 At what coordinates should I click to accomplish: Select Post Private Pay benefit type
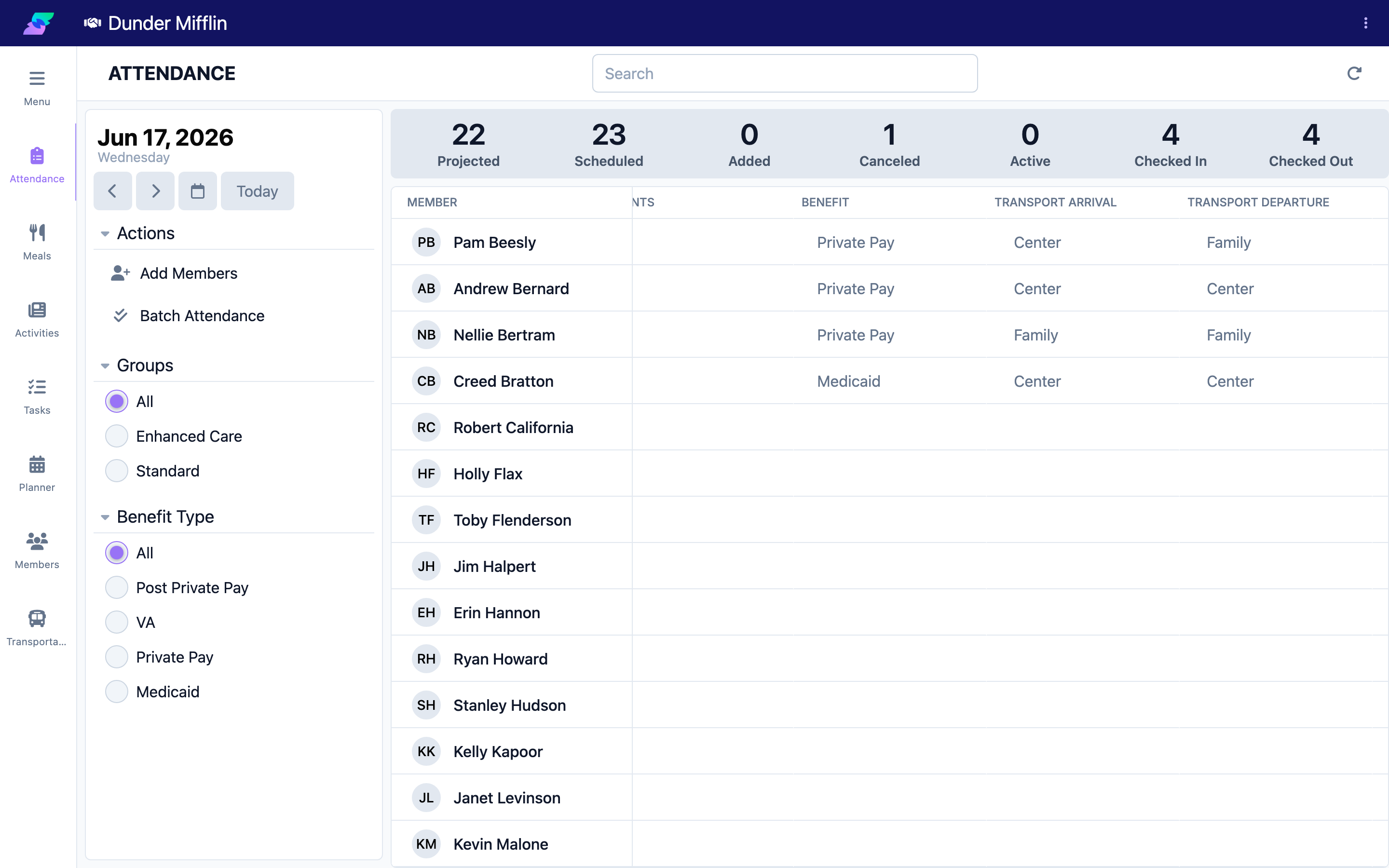pyautogui.click(x=117, y=588)
